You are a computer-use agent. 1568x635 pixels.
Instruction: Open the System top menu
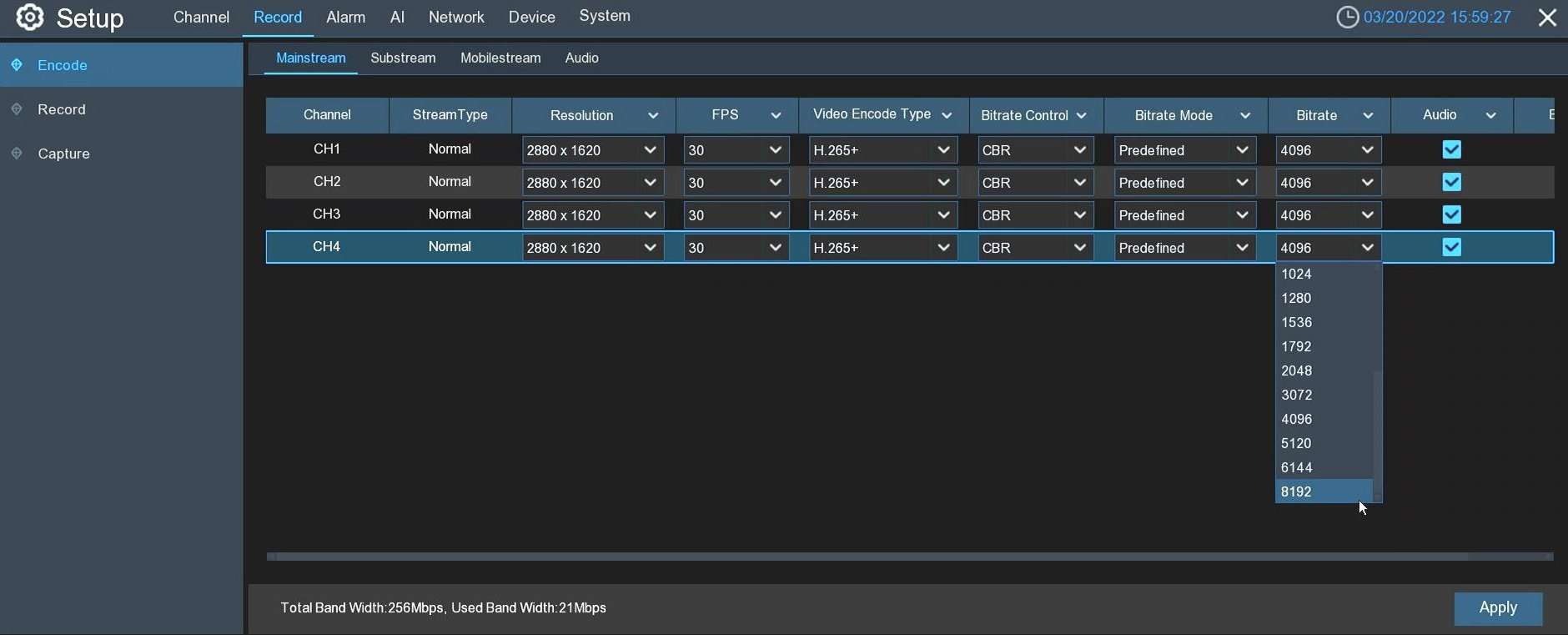(x=605, y=16)
